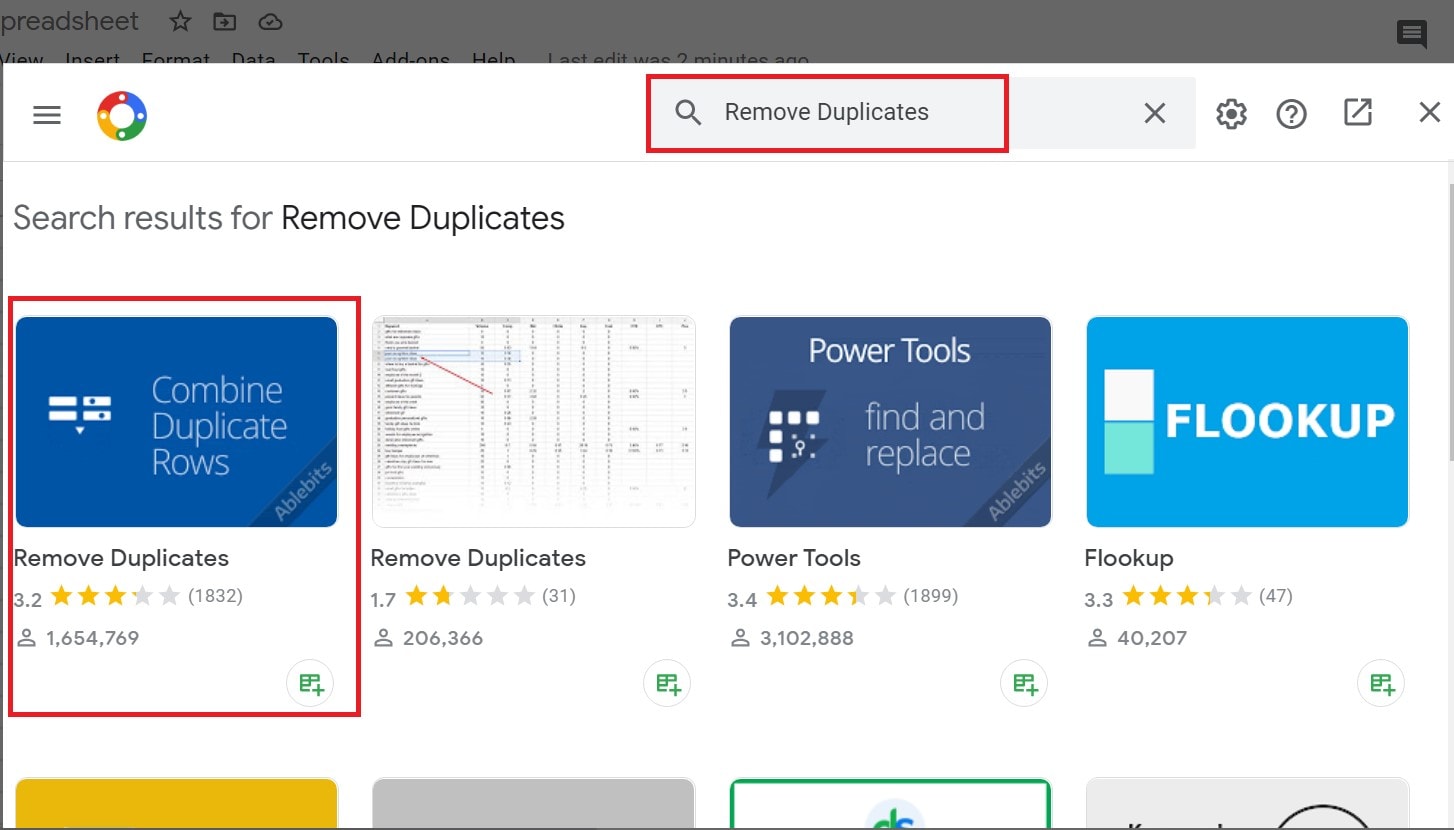Install the Ablebits Remove Duplicates add-on
This screenshot has width=1454, height=830.
[x=310, y=683]
